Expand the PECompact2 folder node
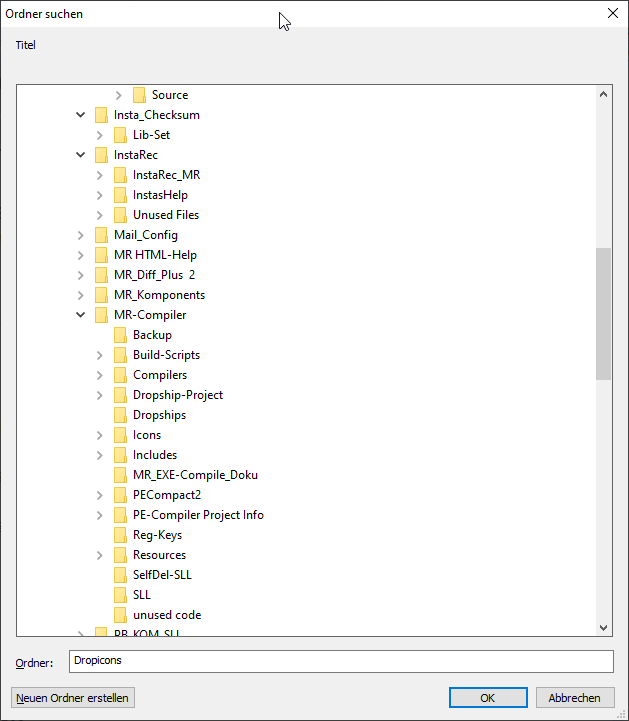The height and width of the screenshot is (721, 629). pos(100,495)
